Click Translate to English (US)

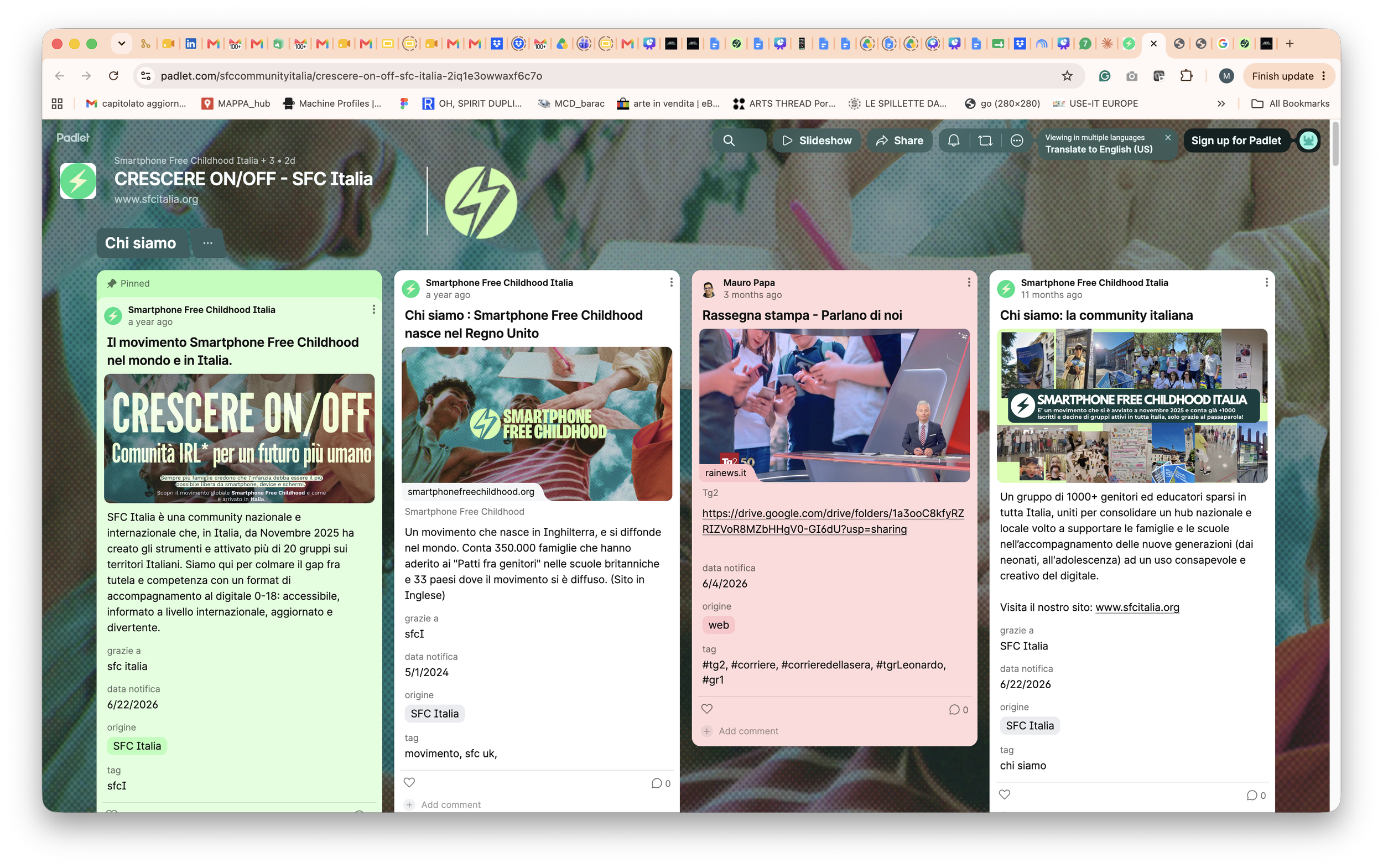coord(1098,149)
